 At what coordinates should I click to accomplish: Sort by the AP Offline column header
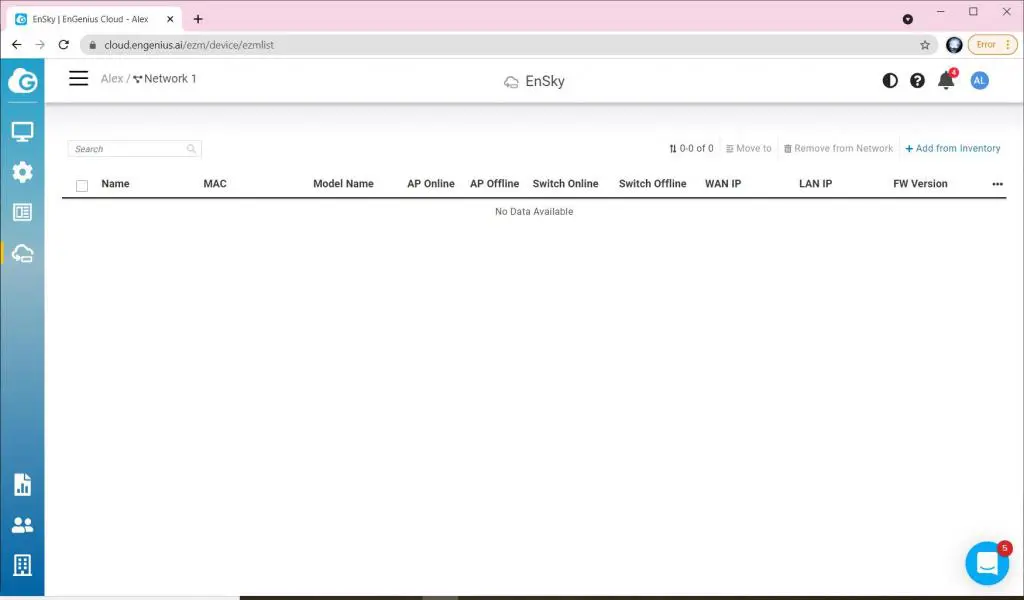pos(494,184)
